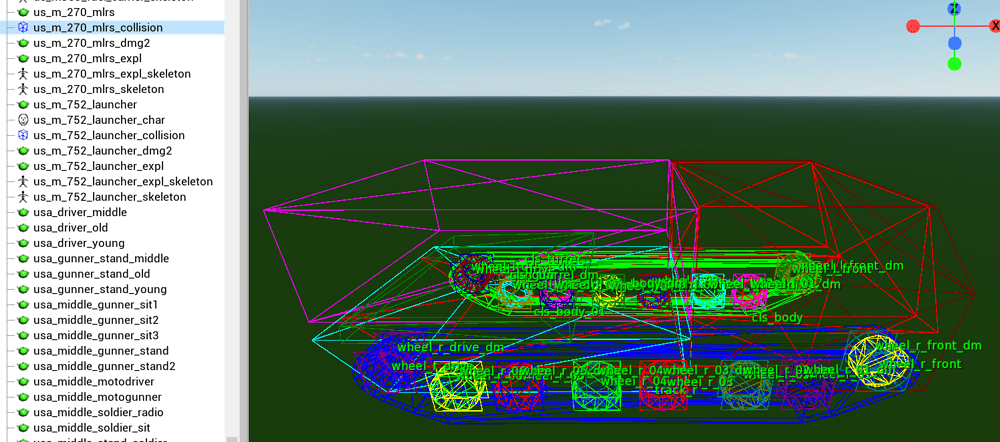This screenshot has height=442, width=1000.
Task: Select usa_middle_motodriver from the list
Action: click(x=97, y=382)
